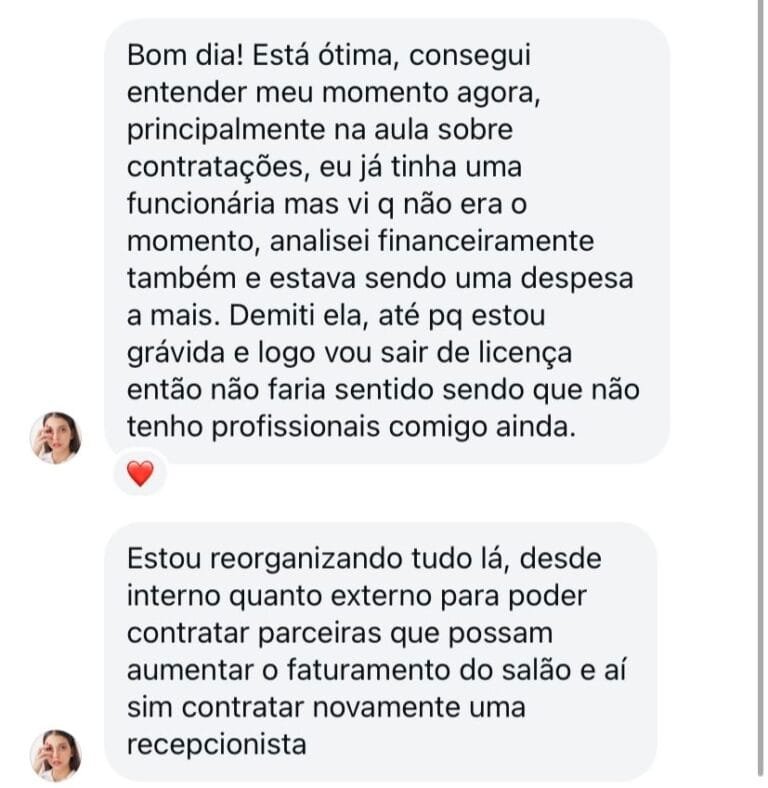Viewport: 768px width, 788px height.
Task: Click the word "Demiti" in the first message
Action: click(267, 314)
